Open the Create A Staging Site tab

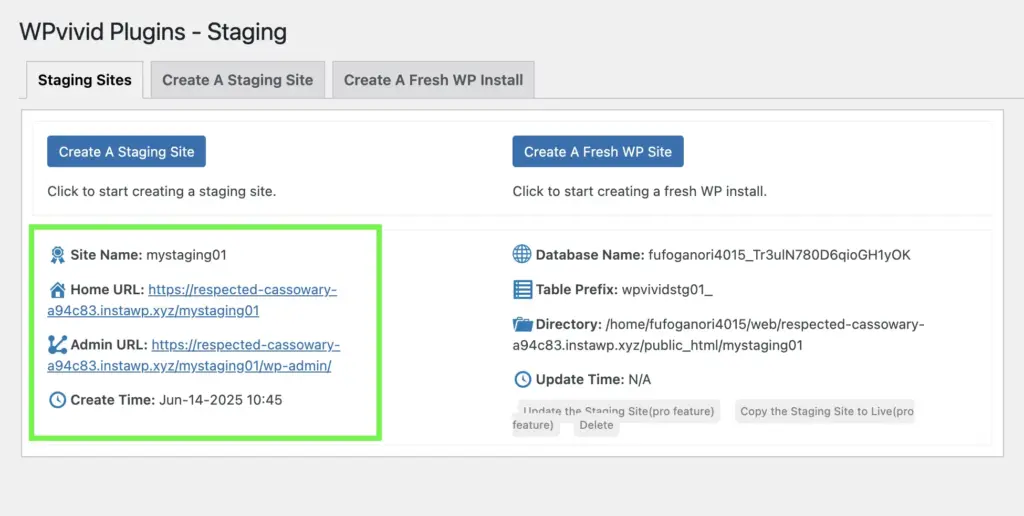pos(238,80)
